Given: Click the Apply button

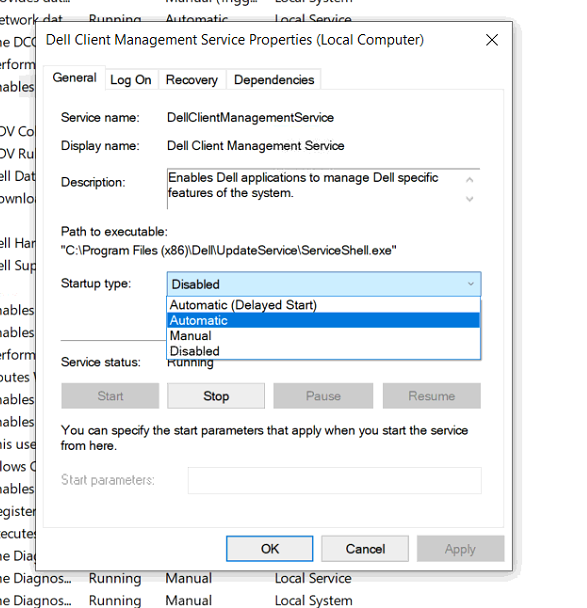Looking at the screenshot, I should point(460,549).
